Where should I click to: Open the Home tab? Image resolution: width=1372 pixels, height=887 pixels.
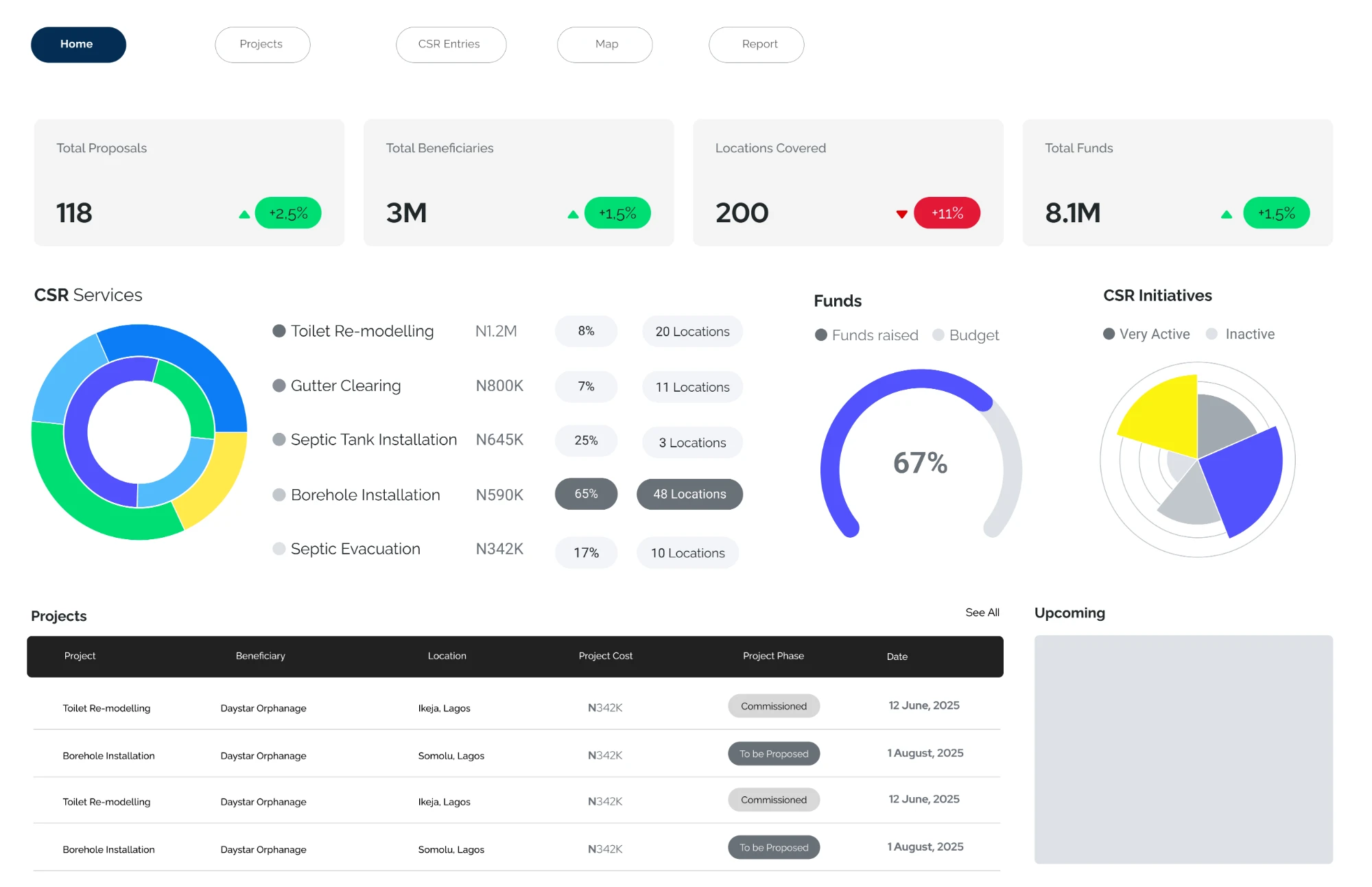(78, 45)
